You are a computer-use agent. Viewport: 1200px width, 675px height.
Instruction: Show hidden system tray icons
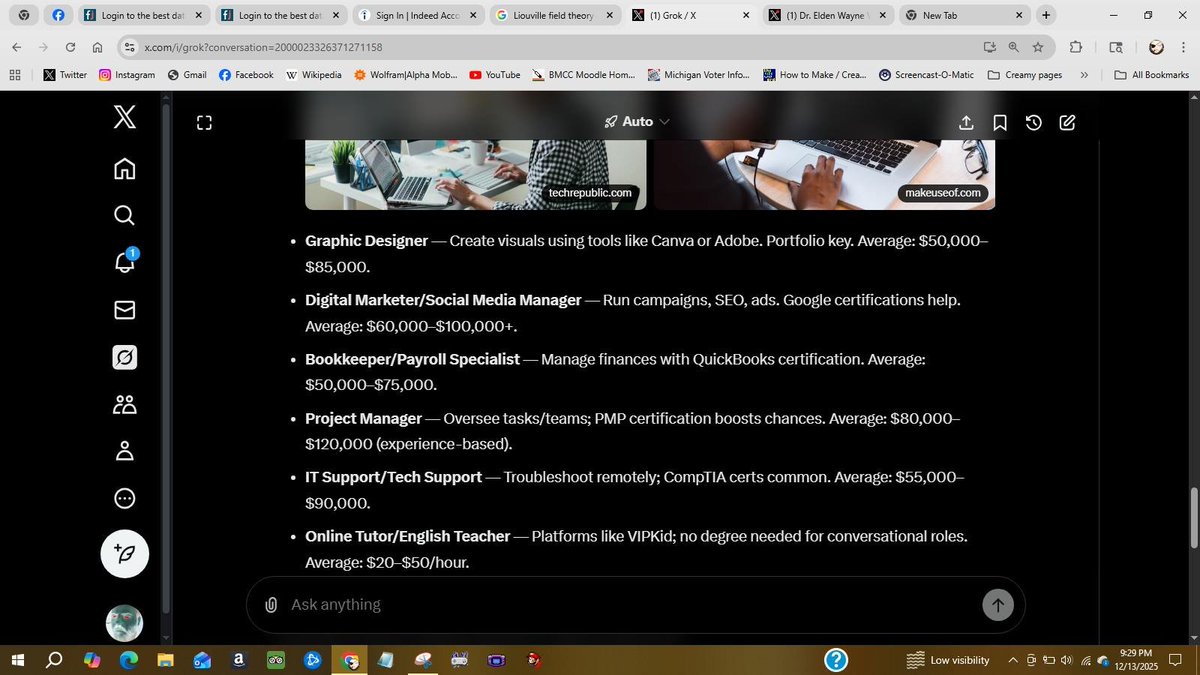pyautogui.click(x=1013, y=660)
